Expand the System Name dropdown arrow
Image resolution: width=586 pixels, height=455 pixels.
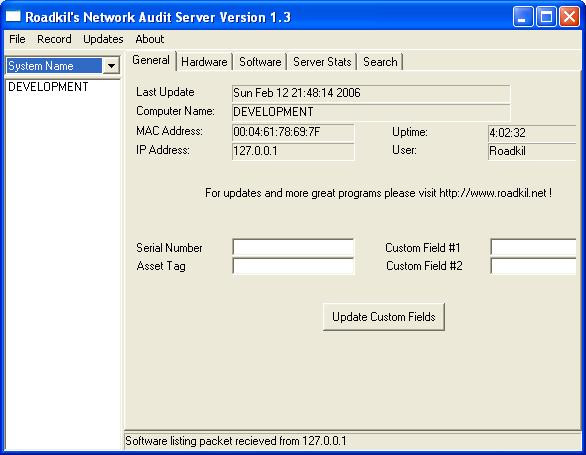(x=111, y=66)
